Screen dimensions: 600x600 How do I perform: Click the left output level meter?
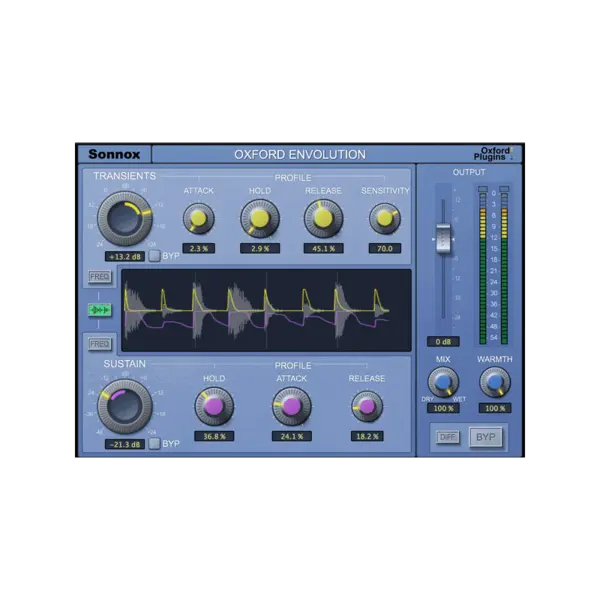[483, 268]
